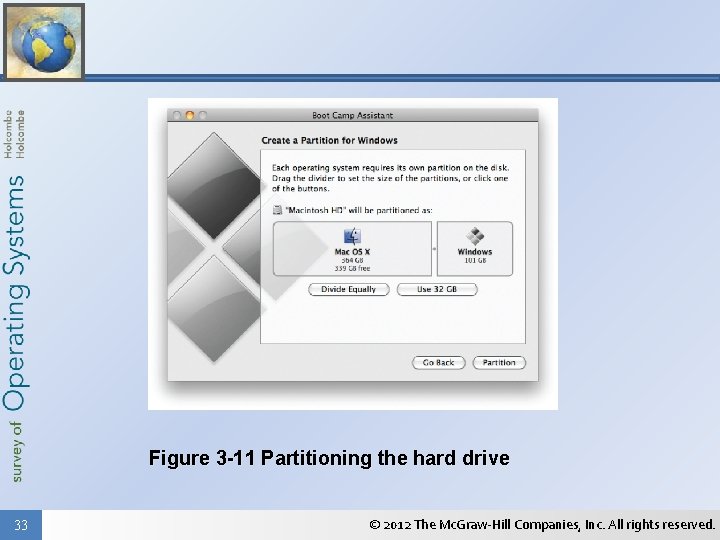Image resolution: width=720 pixels, height=540 pixels.
Task: Click the Mac OS X partition box
Action: pyautogui.click(x=352, y=248)
